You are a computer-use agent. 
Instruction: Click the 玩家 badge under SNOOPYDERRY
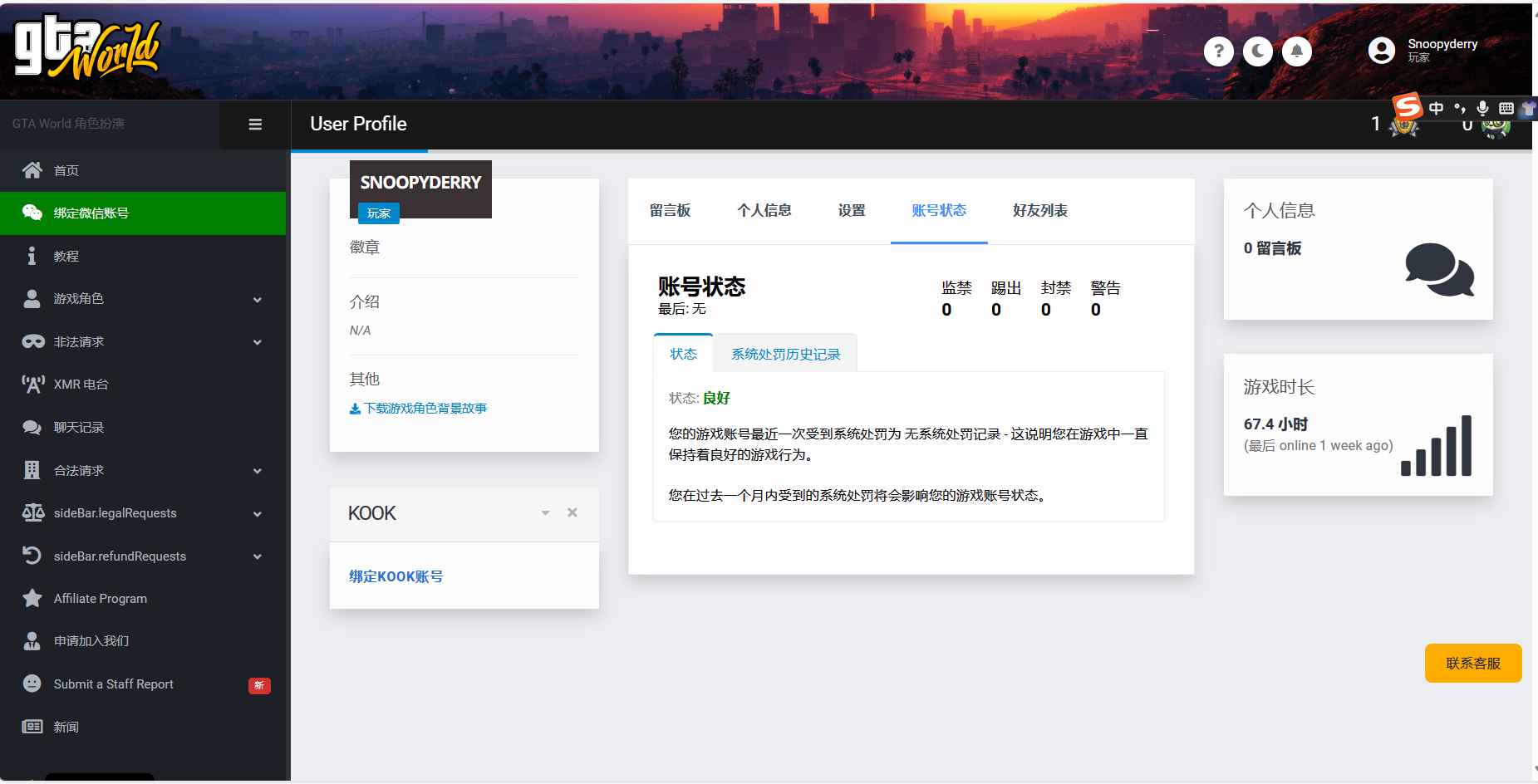pyautogui.click(x=379, y=213)
